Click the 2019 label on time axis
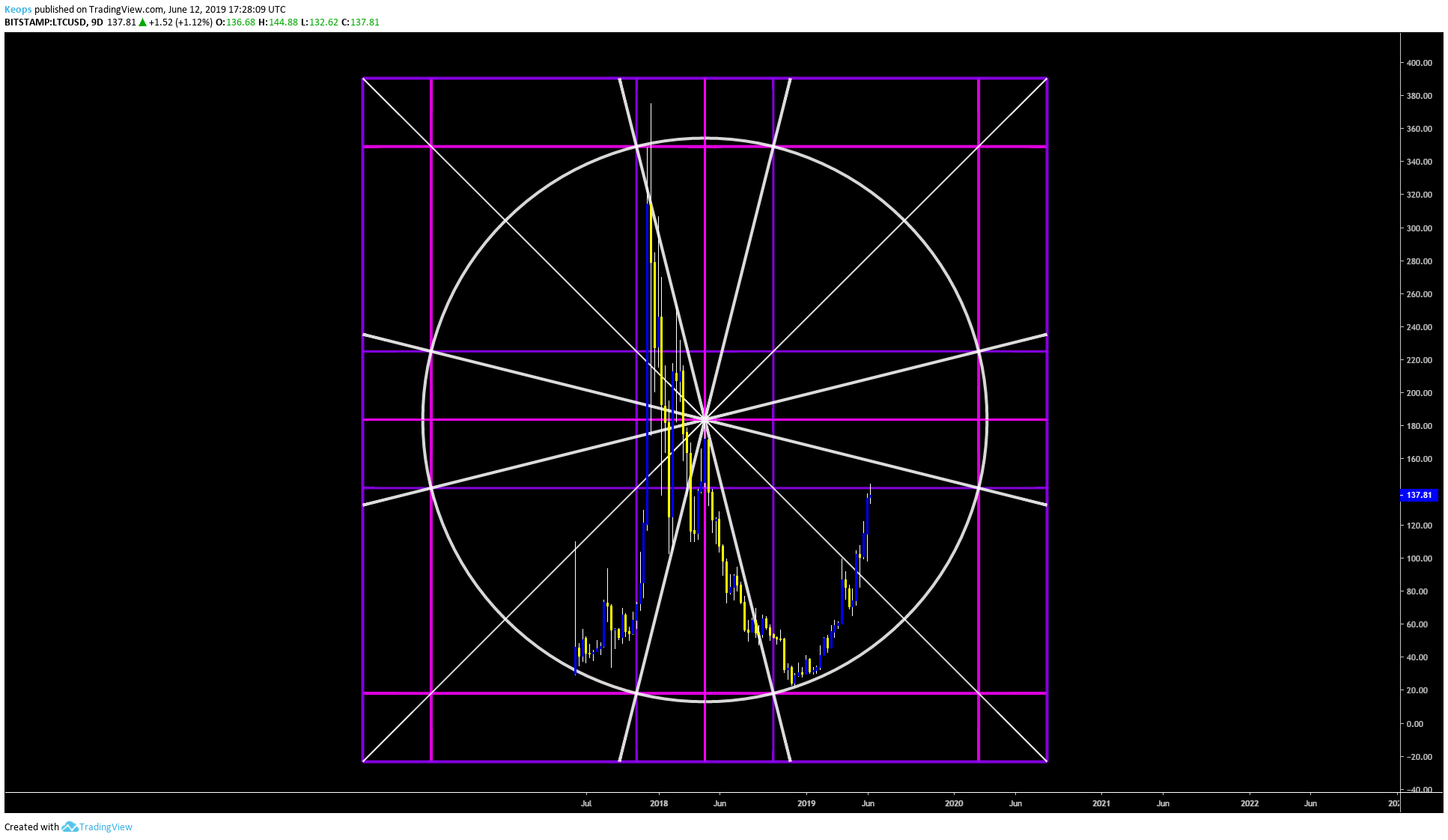Image resolution: width=1448 pixels, height=840 pixels. coord(806,803)
